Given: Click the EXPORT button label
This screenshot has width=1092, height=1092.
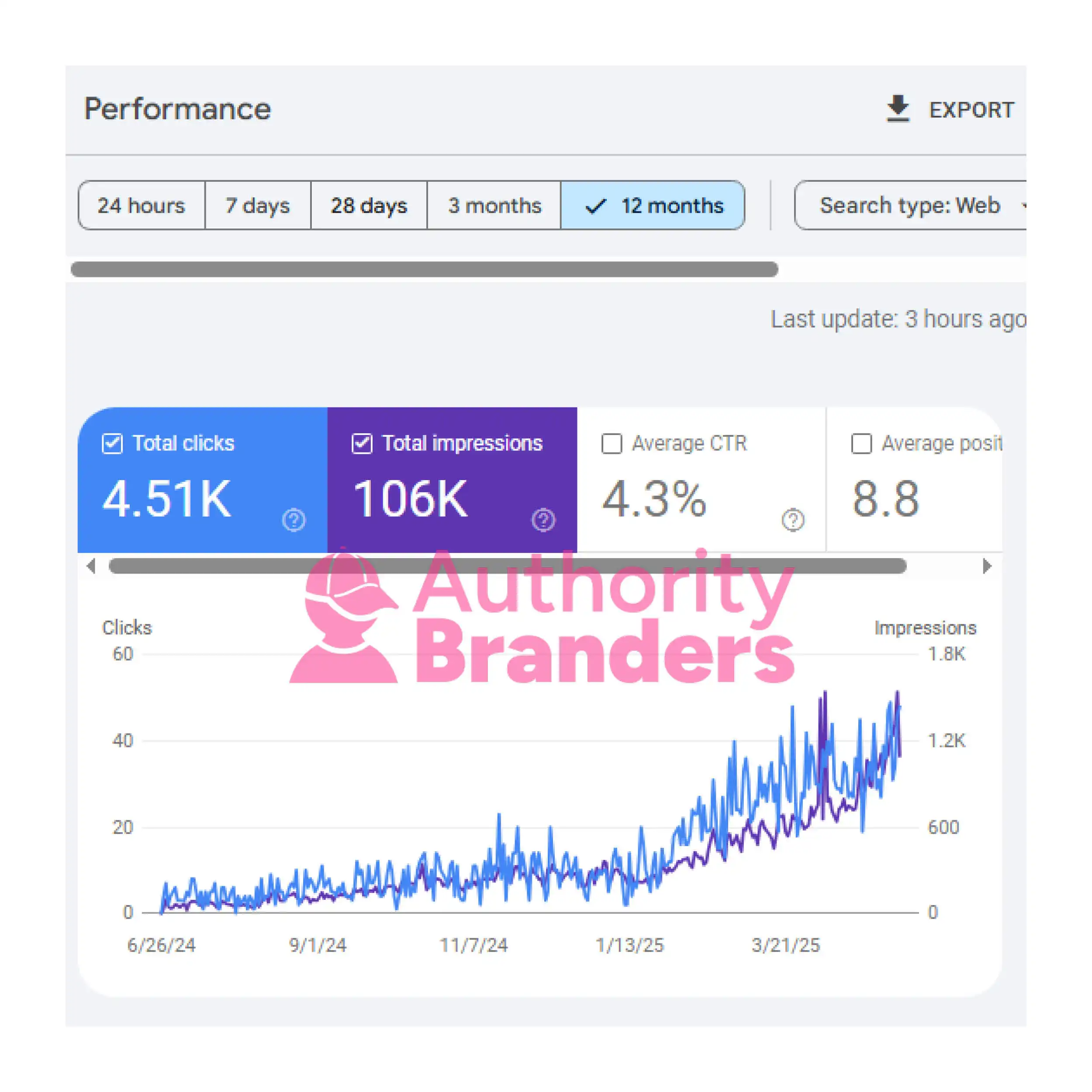Looking at the screenshot, I should point(971,110).
